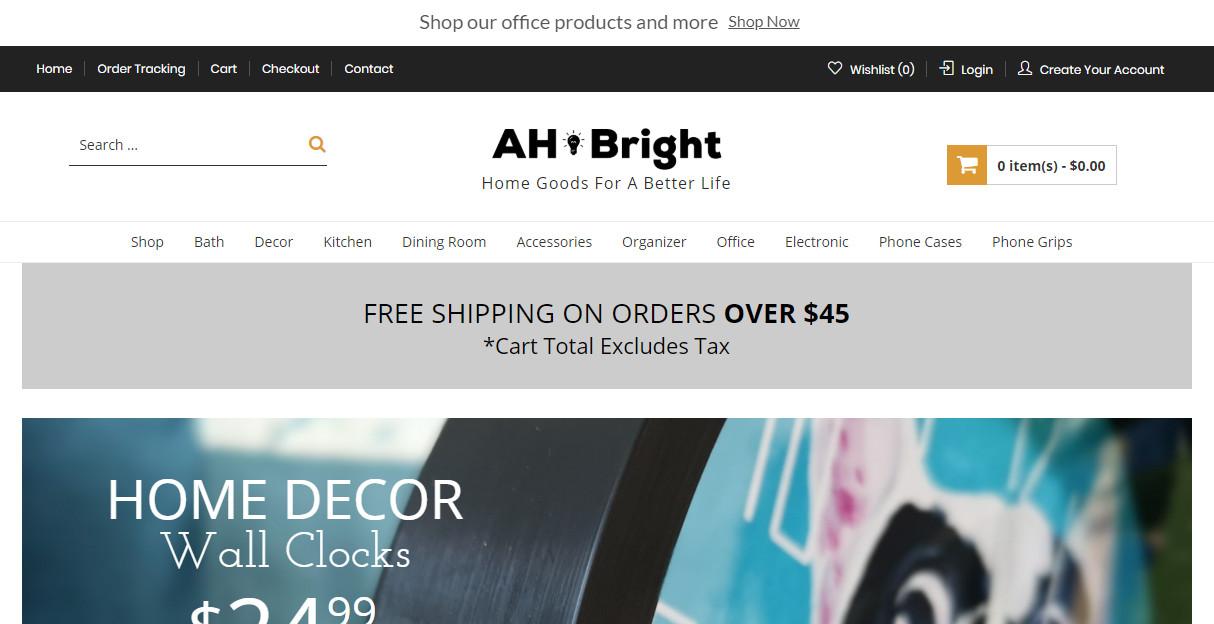Click the Bath category link
This screenshot has width=1214, height=624.
tap(209, 242)
